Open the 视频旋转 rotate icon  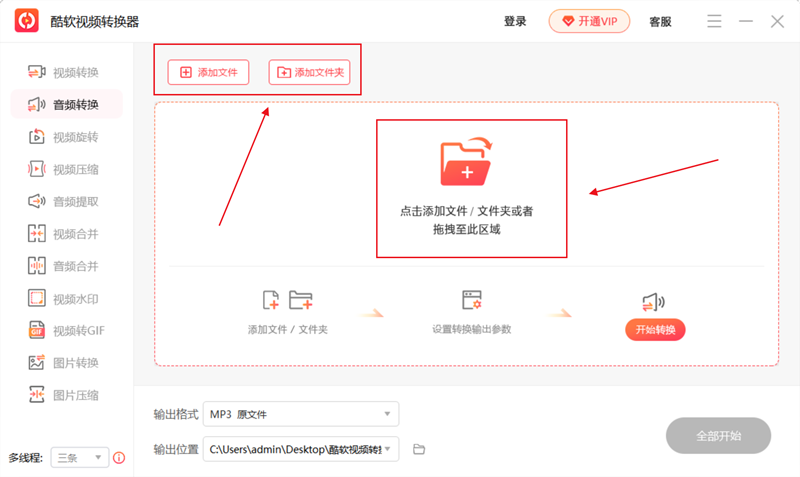coord(36,137)
